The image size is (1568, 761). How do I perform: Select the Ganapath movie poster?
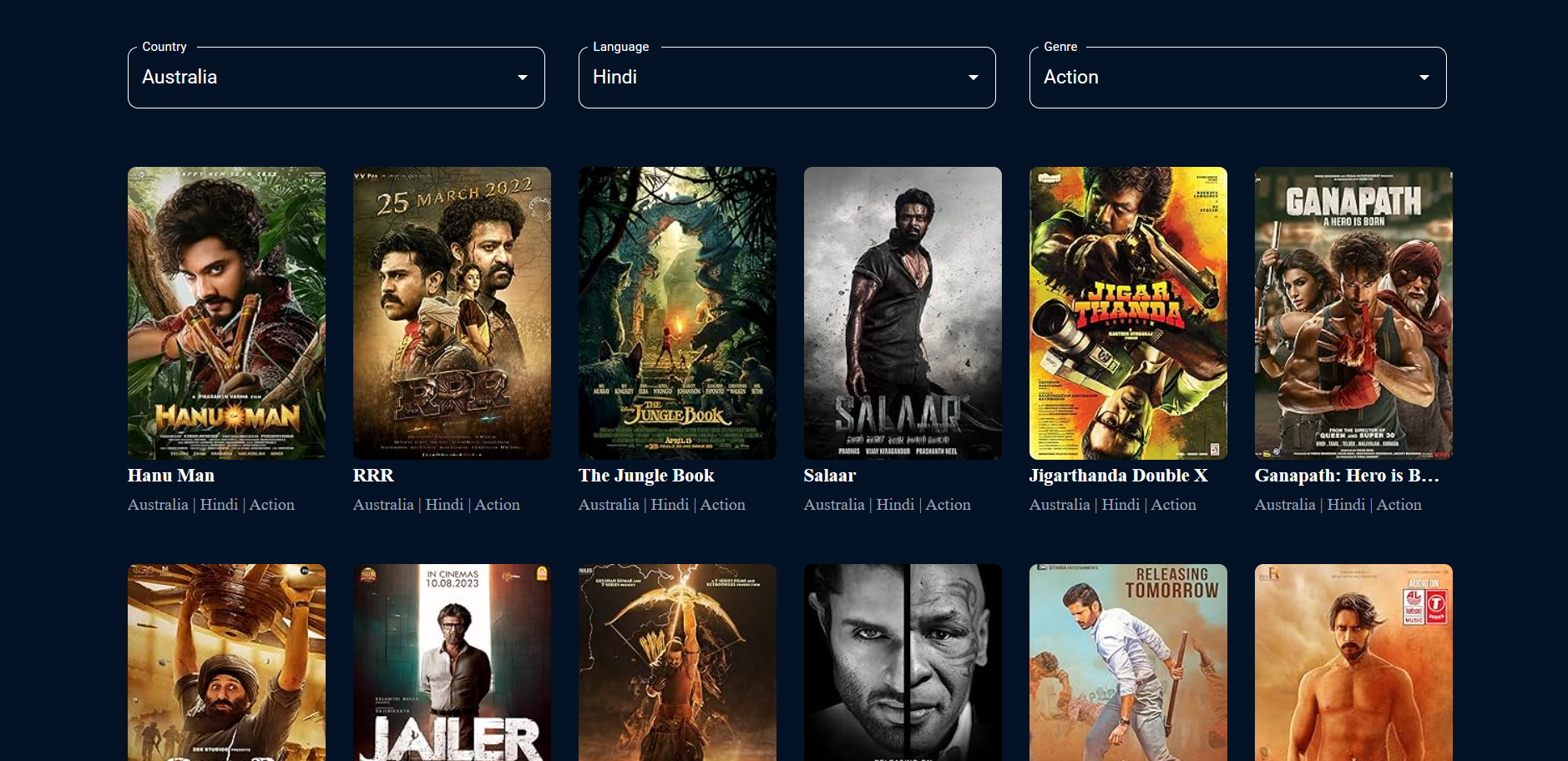1353,313
